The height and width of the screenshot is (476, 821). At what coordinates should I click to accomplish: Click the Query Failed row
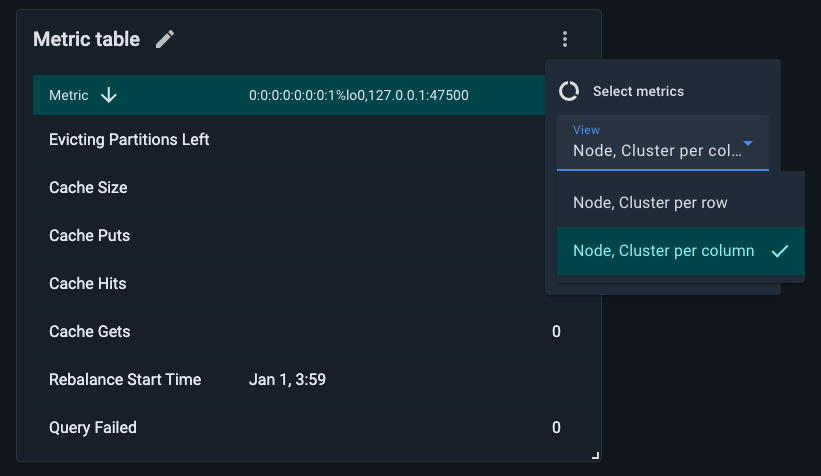coord(93,427)
